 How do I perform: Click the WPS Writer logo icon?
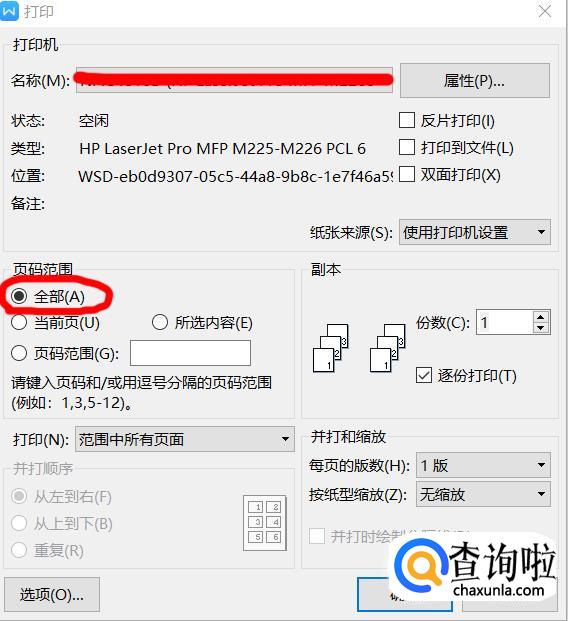10,11
